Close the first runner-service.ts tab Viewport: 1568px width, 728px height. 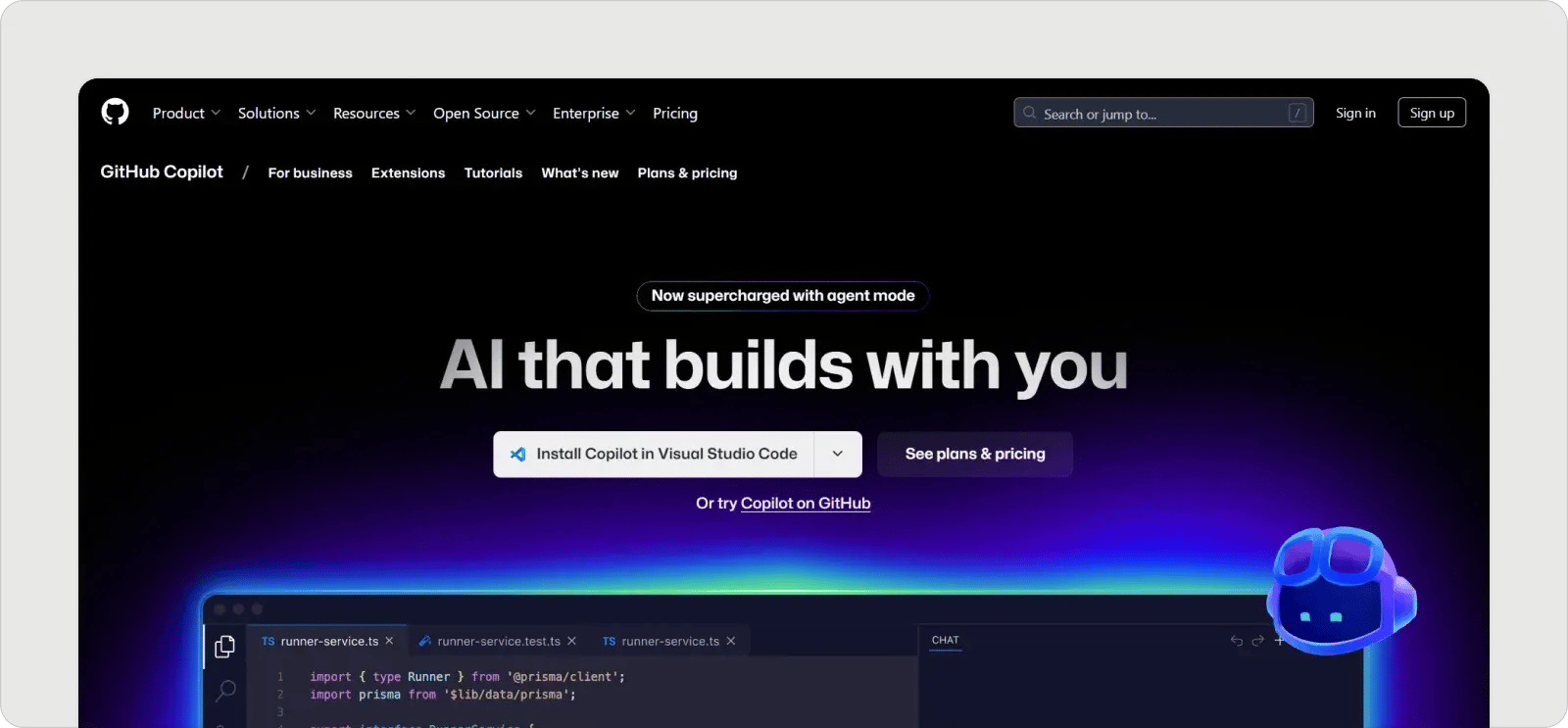(389, 641)
